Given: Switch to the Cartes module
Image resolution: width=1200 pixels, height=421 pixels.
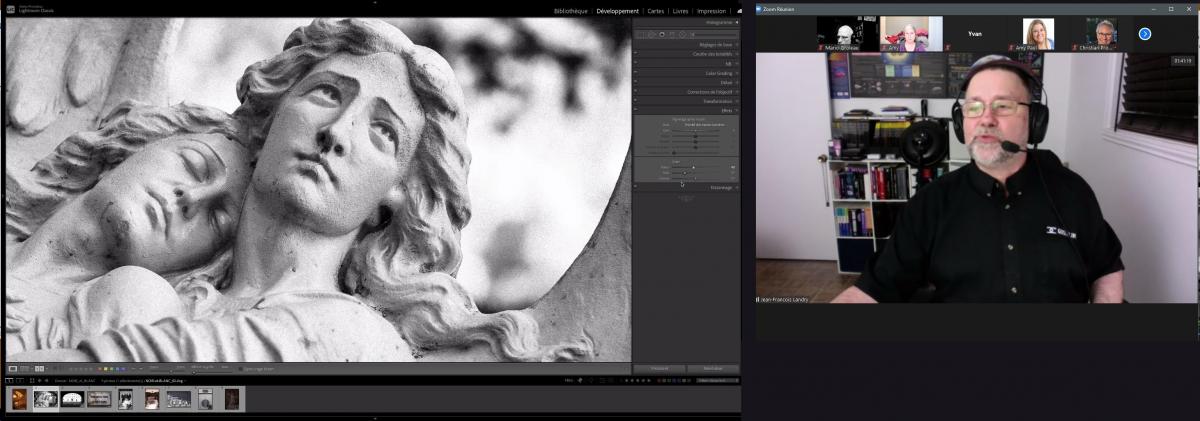Looking at the screenshot, I should point(656,11).
